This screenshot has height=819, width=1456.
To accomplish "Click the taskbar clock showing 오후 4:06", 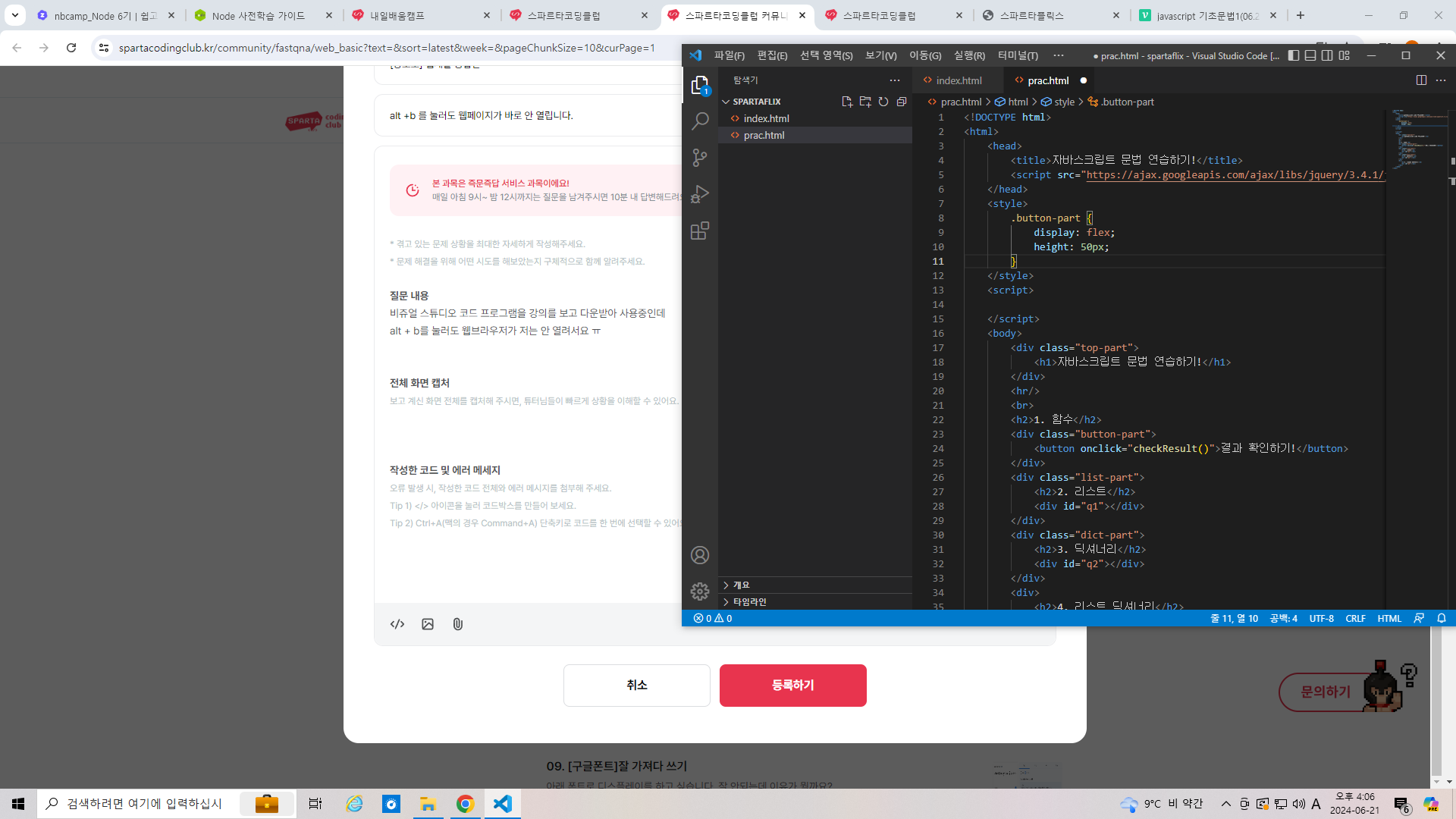I will click(1354, 804).
